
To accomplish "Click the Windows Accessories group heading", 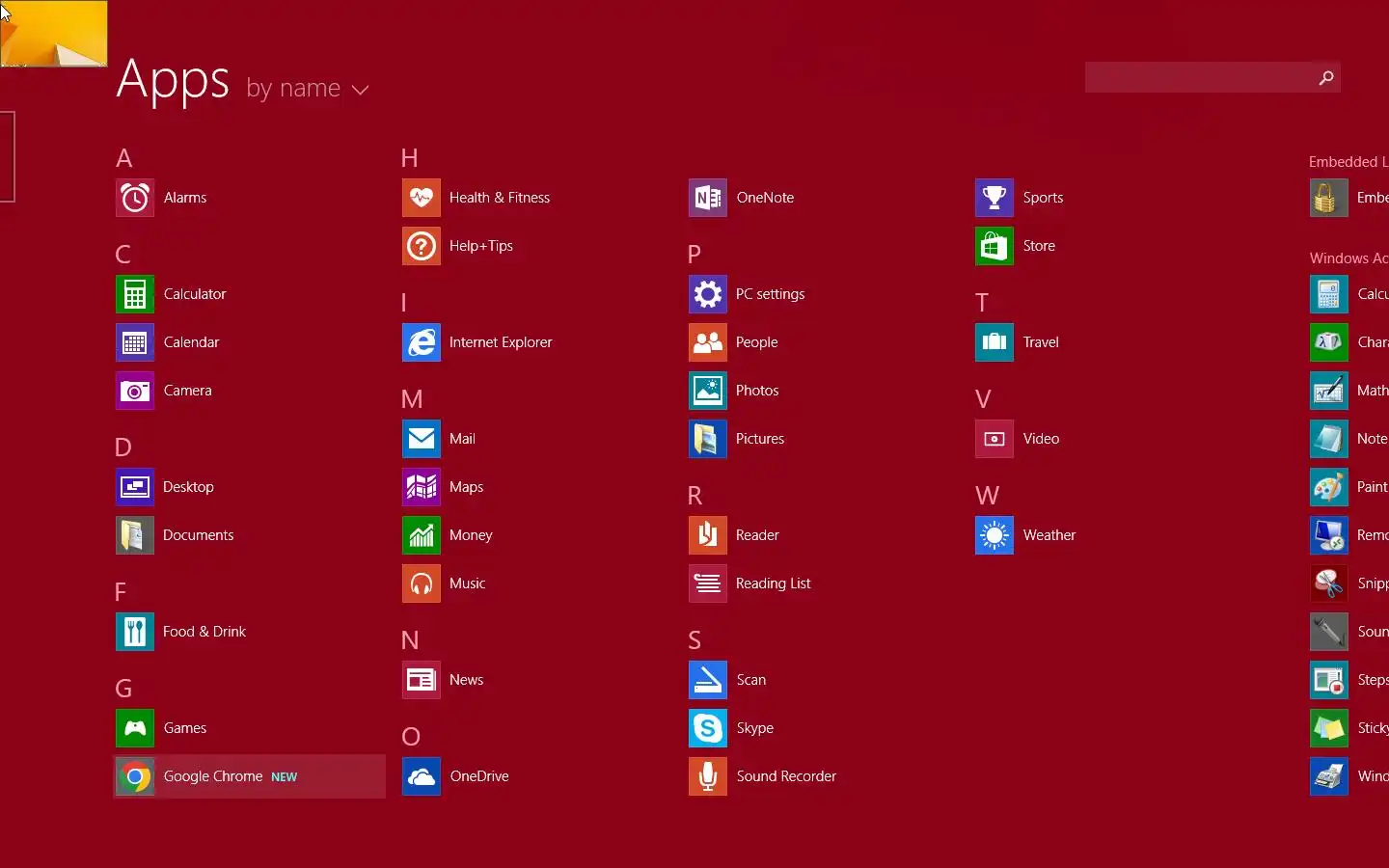I will [1348, 258].
